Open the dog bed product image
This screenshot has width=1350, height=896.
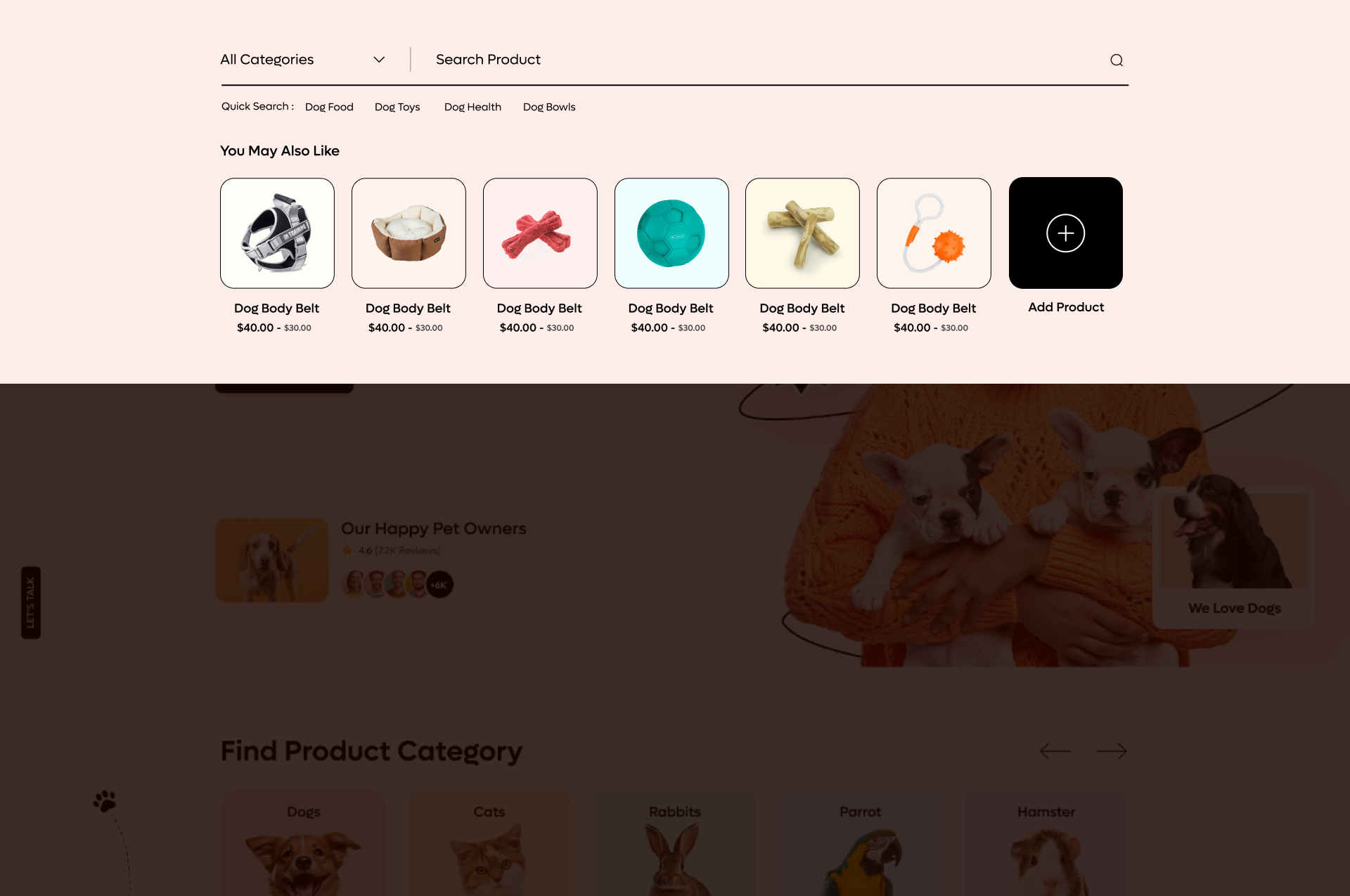[408, 233]
